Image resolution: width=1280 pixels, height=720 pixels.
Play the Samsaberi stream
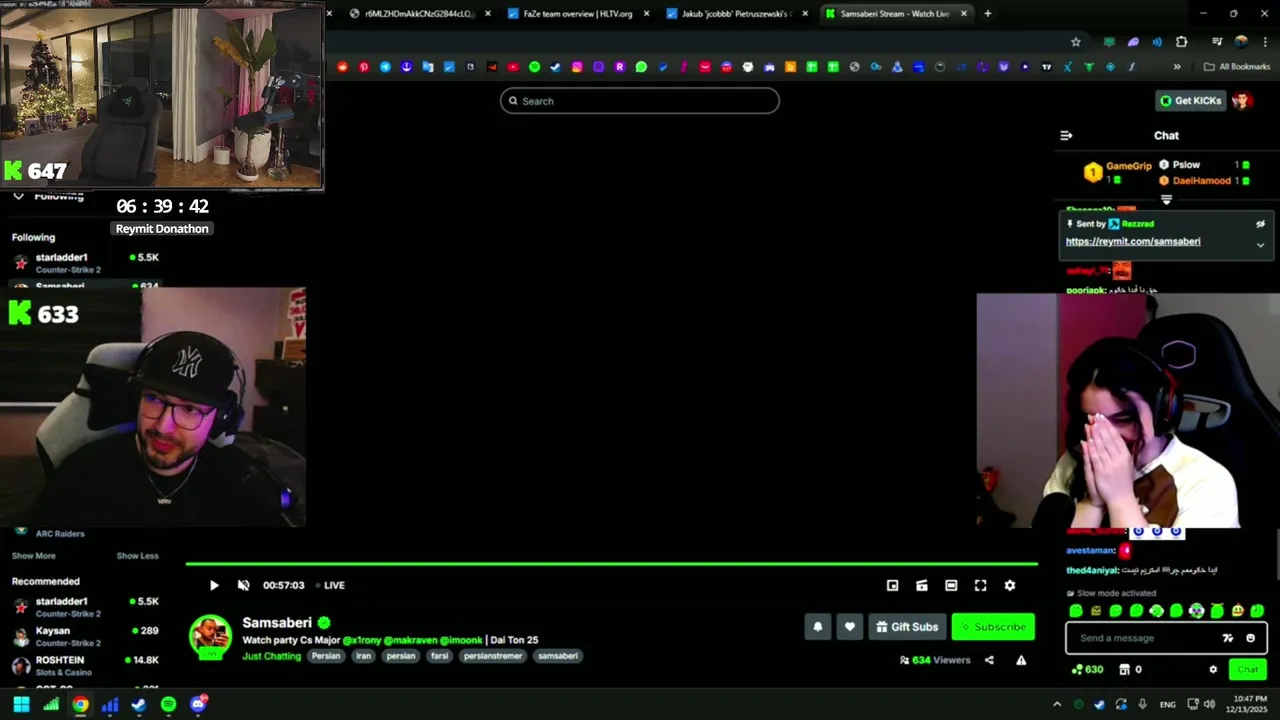pos(214,586)
